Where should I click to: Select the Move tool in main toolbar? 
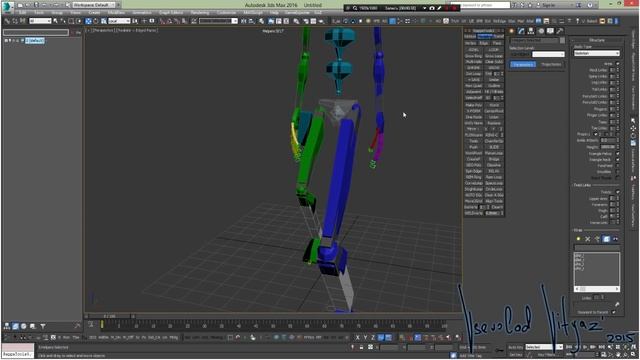(88, 21)
